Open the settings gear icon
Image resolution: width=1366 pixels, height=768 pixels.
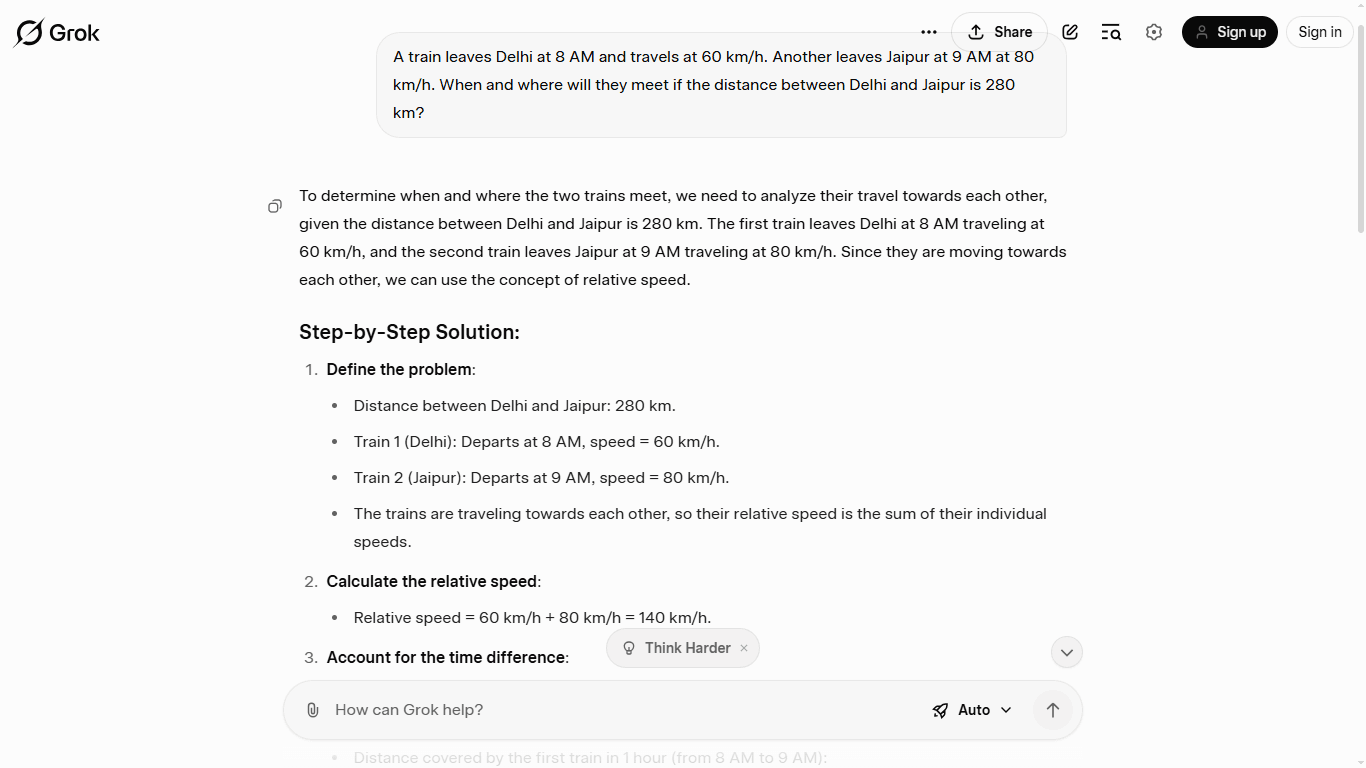(1154, 32)
